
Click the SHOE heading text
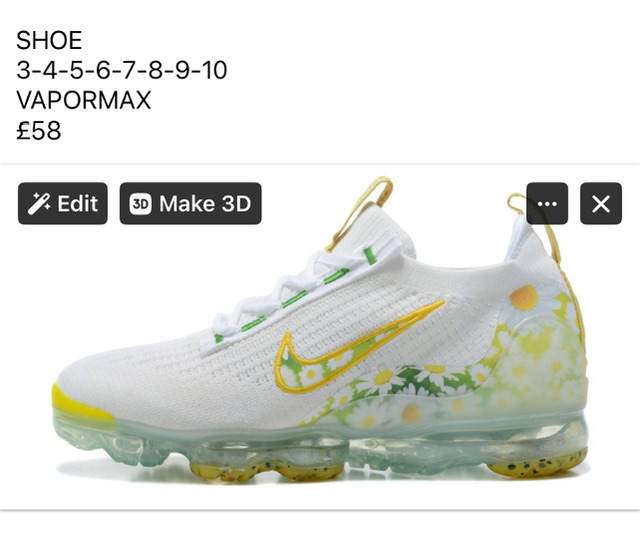pos(49,40)
